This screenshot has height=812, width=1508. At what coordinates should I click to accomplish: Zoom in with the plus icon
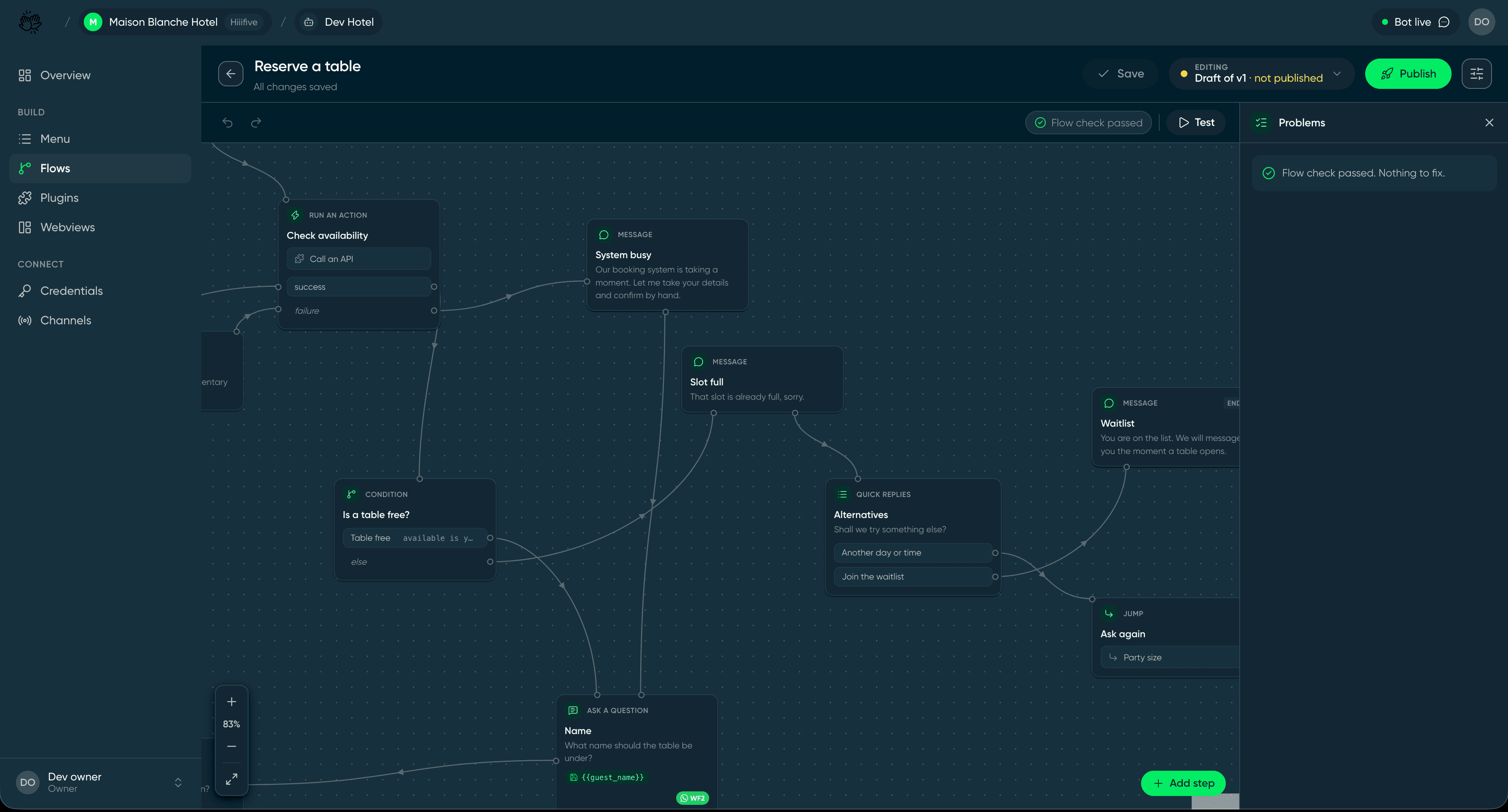pos(231,701)
